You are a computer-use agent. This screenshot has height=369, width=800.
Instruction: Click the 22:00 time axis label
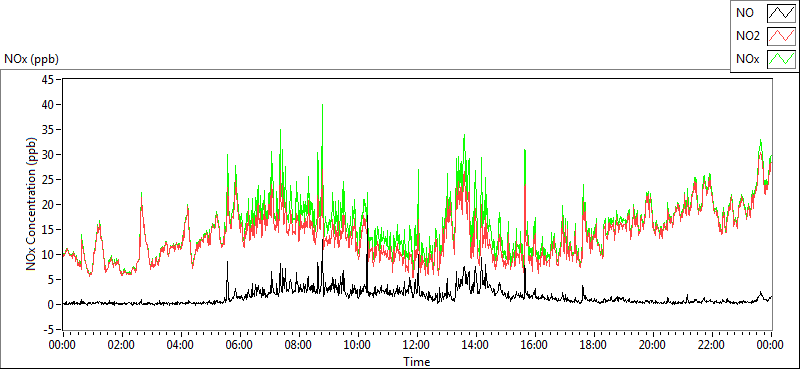coord(712,345)
